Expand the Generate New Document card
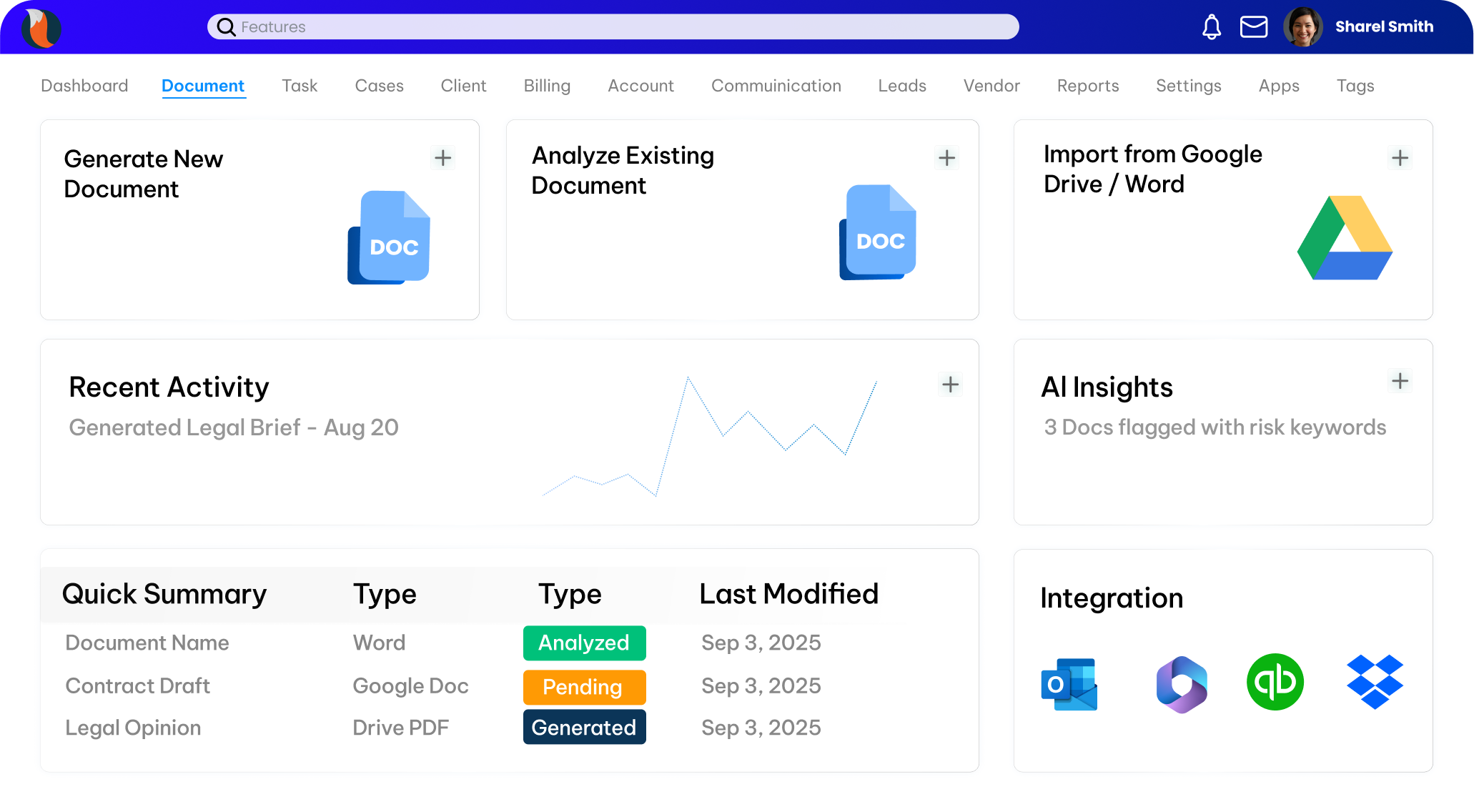Viewport: 1474px width, 812px height. [443, 158]
